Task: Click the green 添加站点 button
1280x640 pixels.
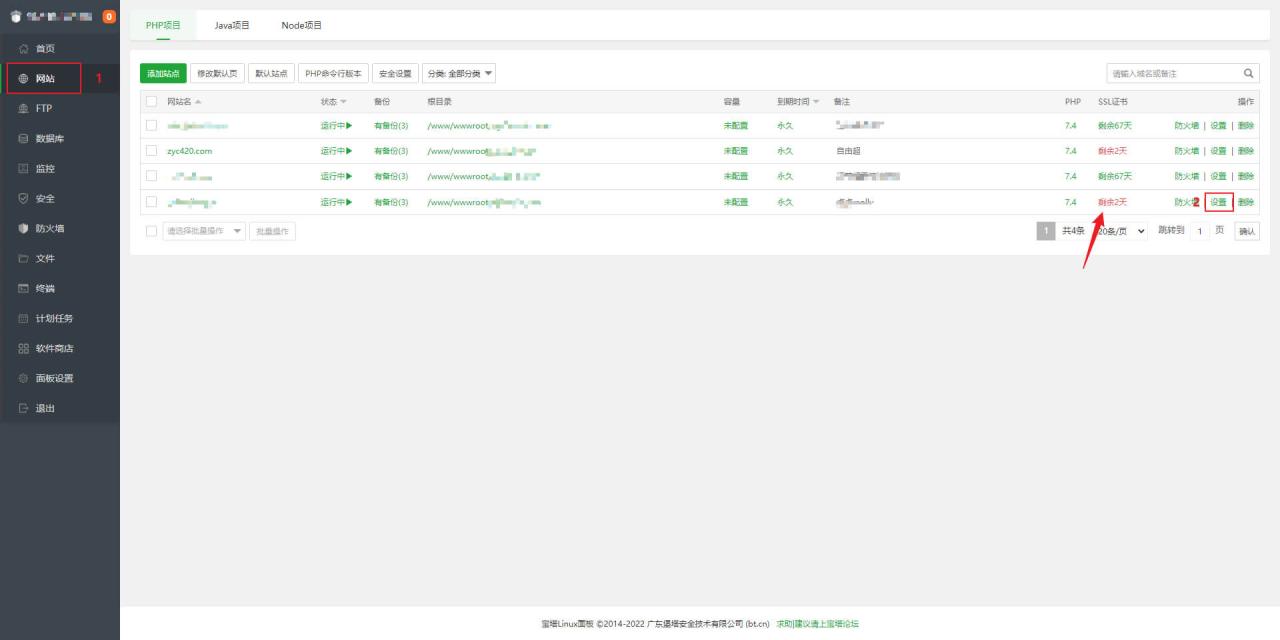Action: [x=163, y=74]
